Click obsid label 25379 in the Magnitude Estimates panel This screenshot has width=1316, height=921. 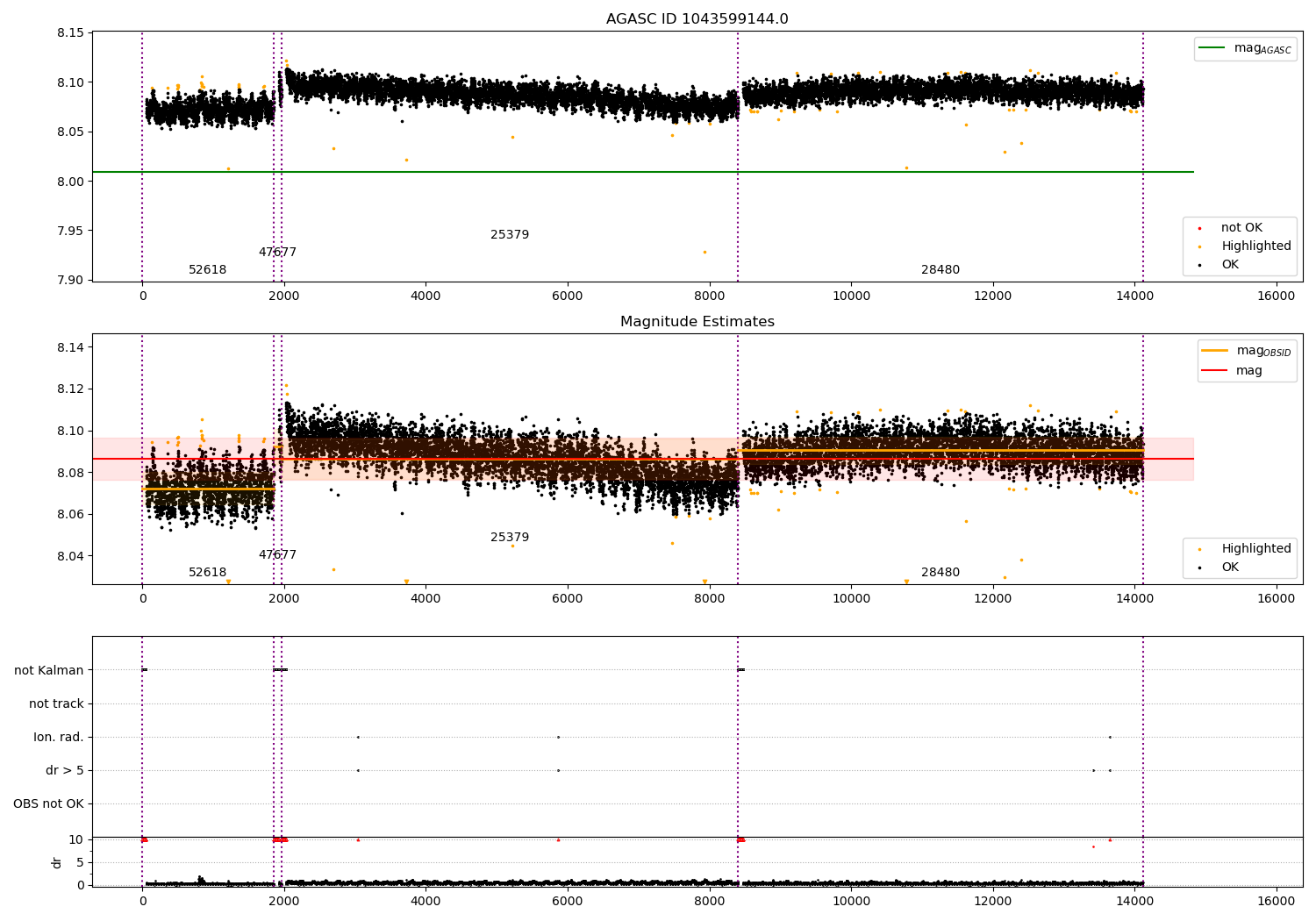click(510, 538)
